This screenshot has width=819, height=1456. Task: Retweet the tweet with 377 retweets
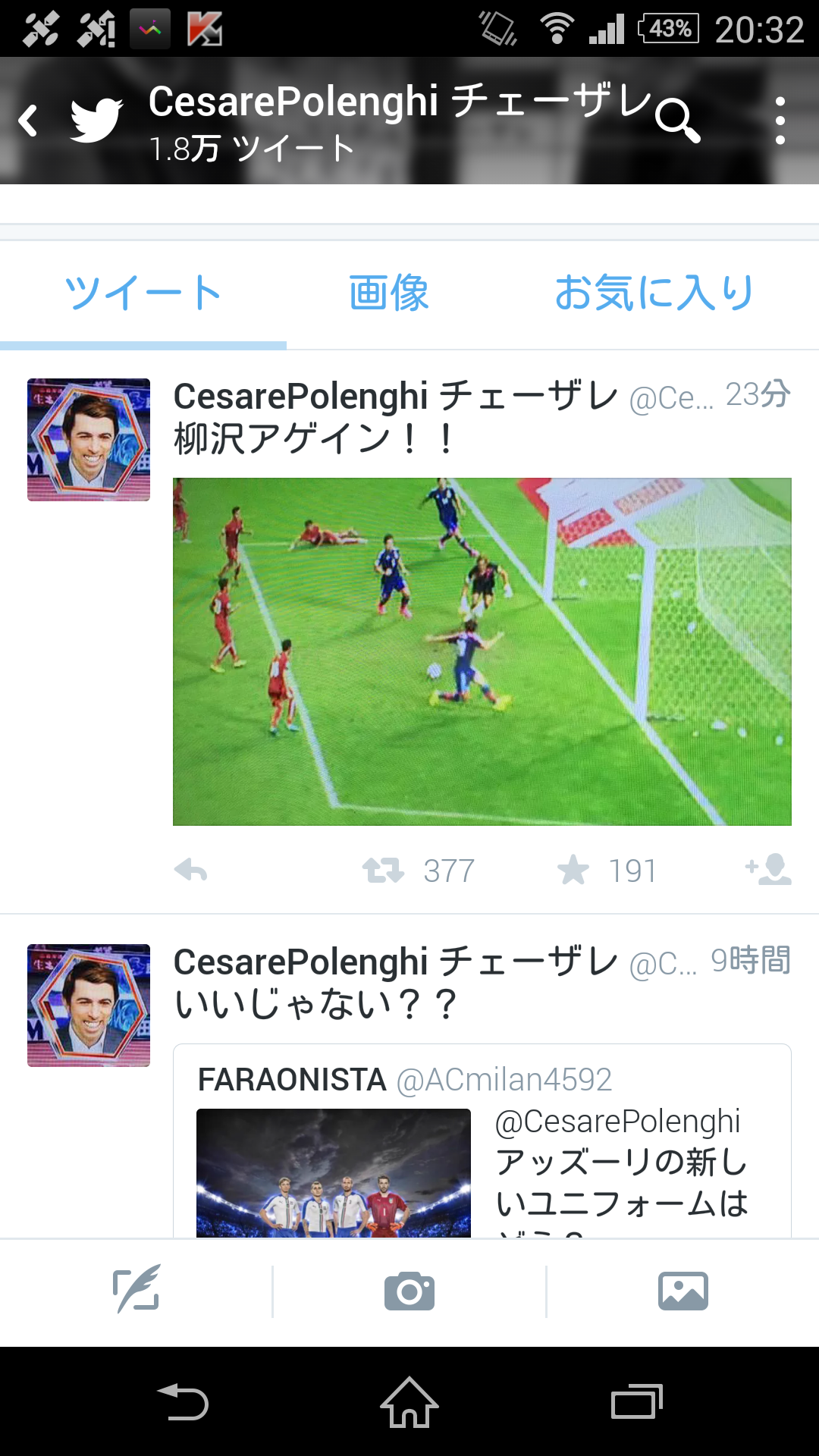[x=383, y=871]
